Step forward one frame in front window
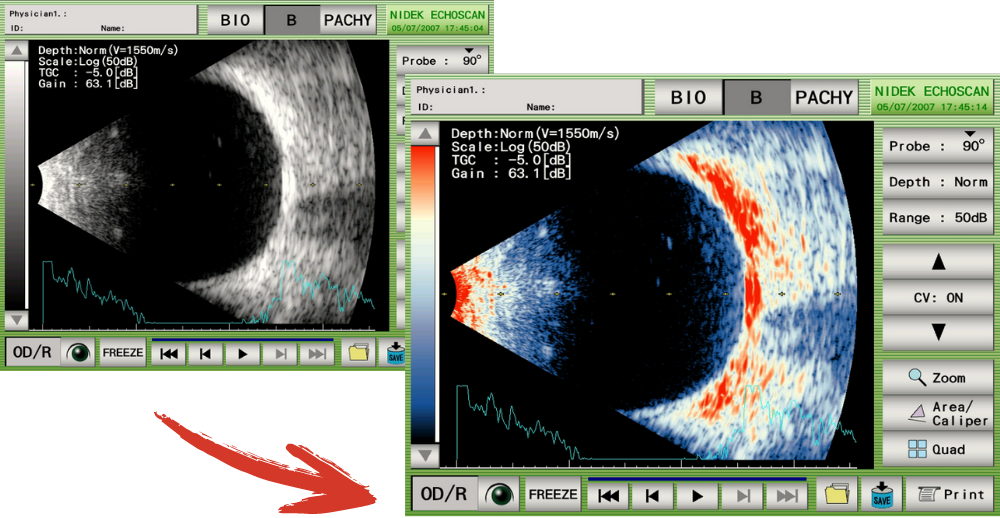The height and width of the screenshot is (518, 1000). (x=743, y=495)
